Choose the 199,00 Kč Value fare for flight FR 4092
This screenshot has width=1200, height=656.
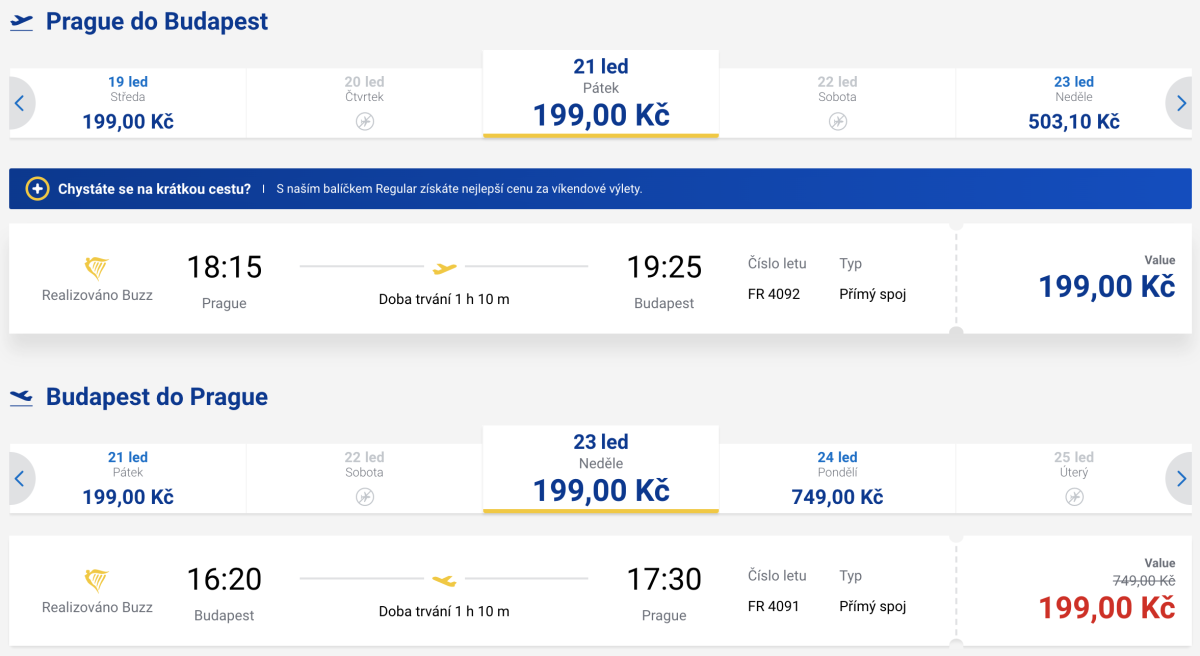[x=1106, y=287]
